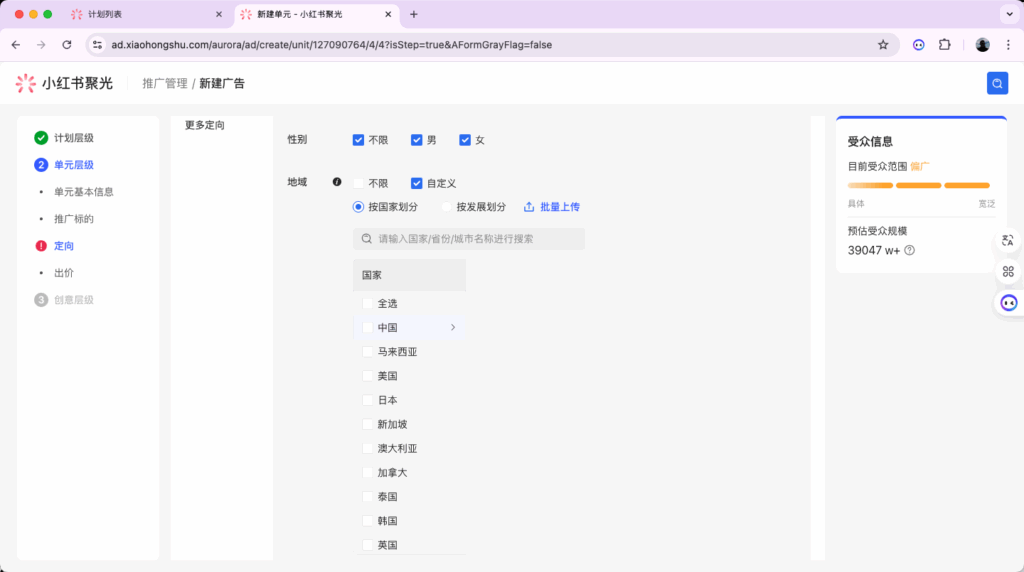
Task: Click the upload icon beside 批量上传
Action: (528, 206)
